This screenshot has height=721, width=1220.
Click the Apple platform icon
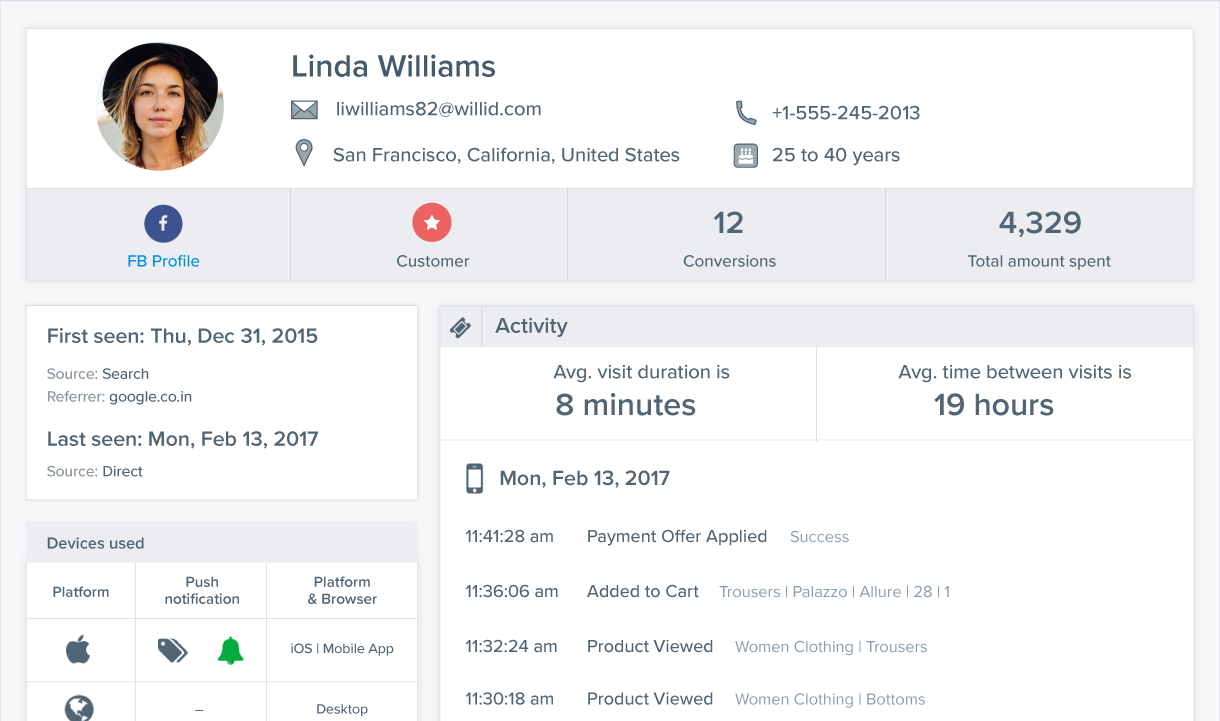[78, 649]
